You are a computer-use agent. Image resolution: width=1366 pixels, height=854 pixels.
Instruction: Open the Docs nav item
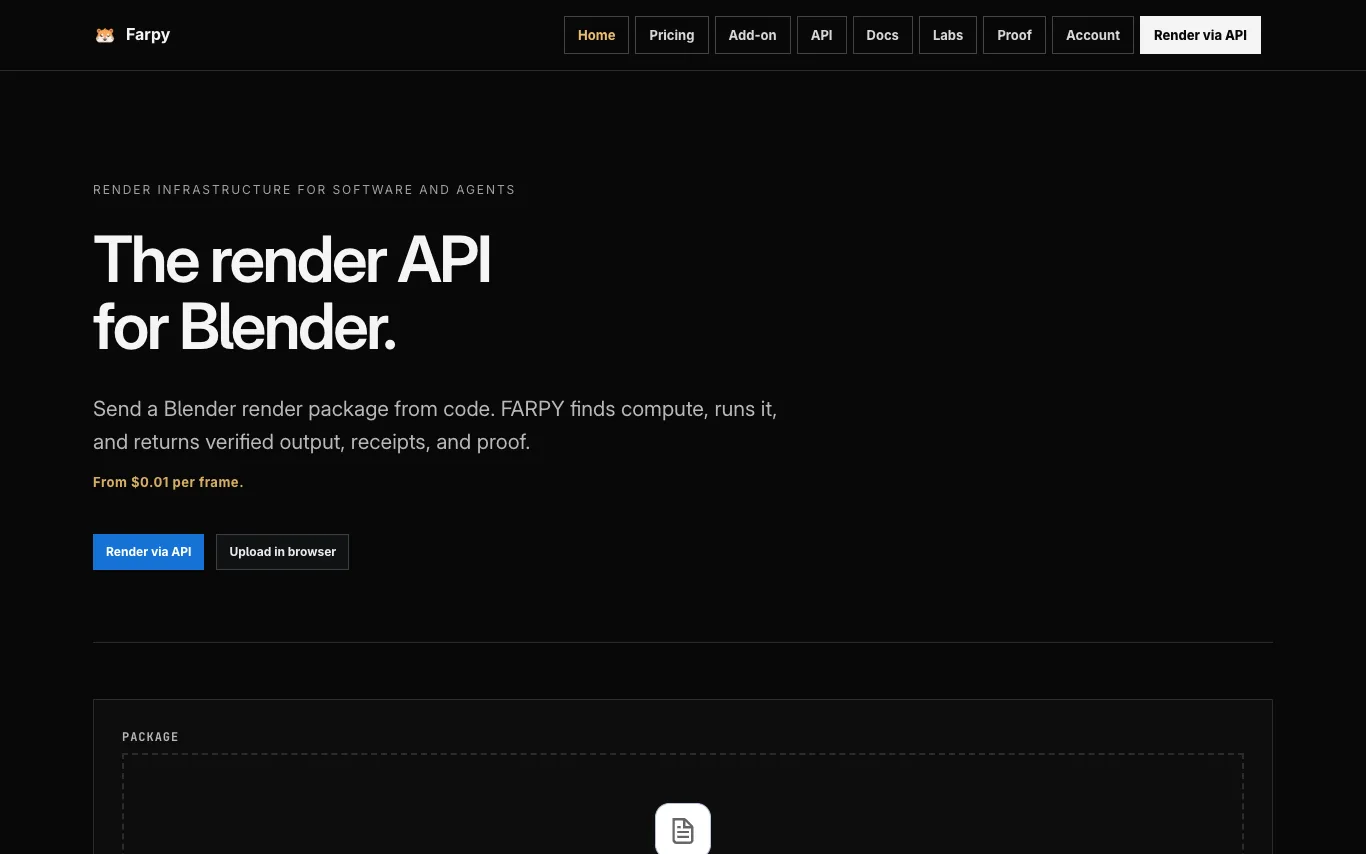point(883,35)
